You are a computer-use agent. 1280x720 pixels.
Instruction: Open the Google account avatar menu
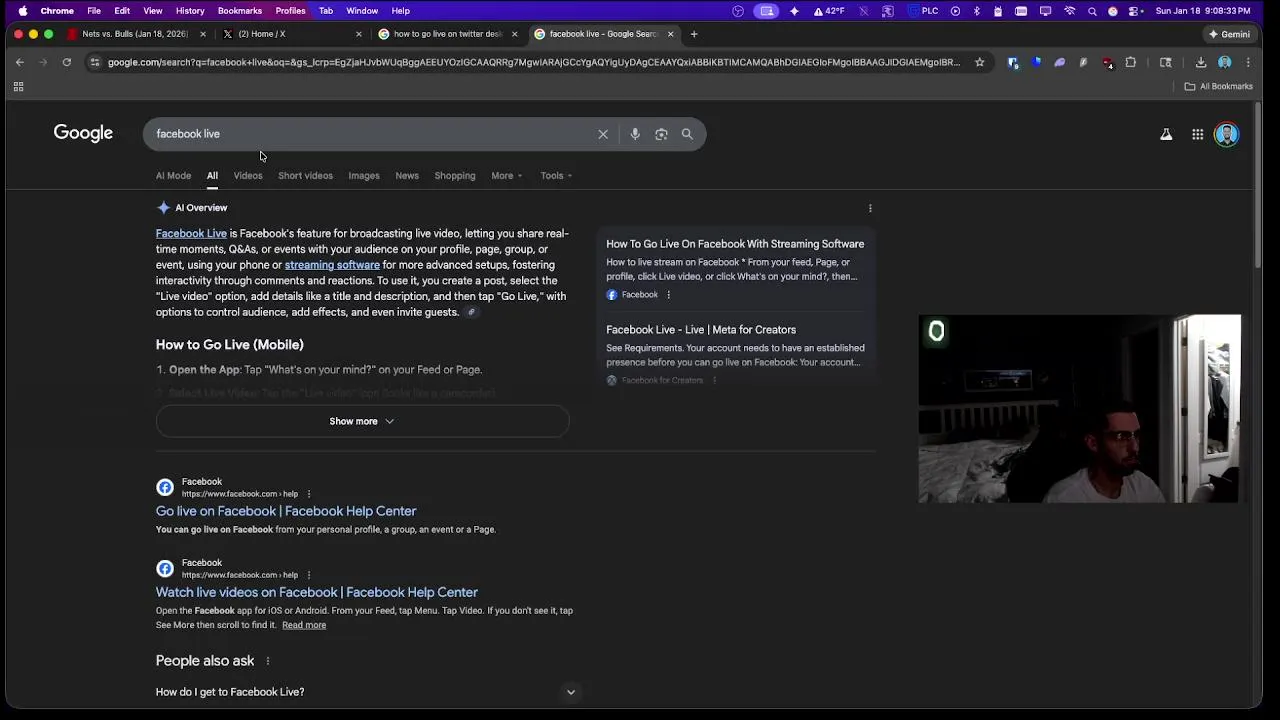(1226, 134)
